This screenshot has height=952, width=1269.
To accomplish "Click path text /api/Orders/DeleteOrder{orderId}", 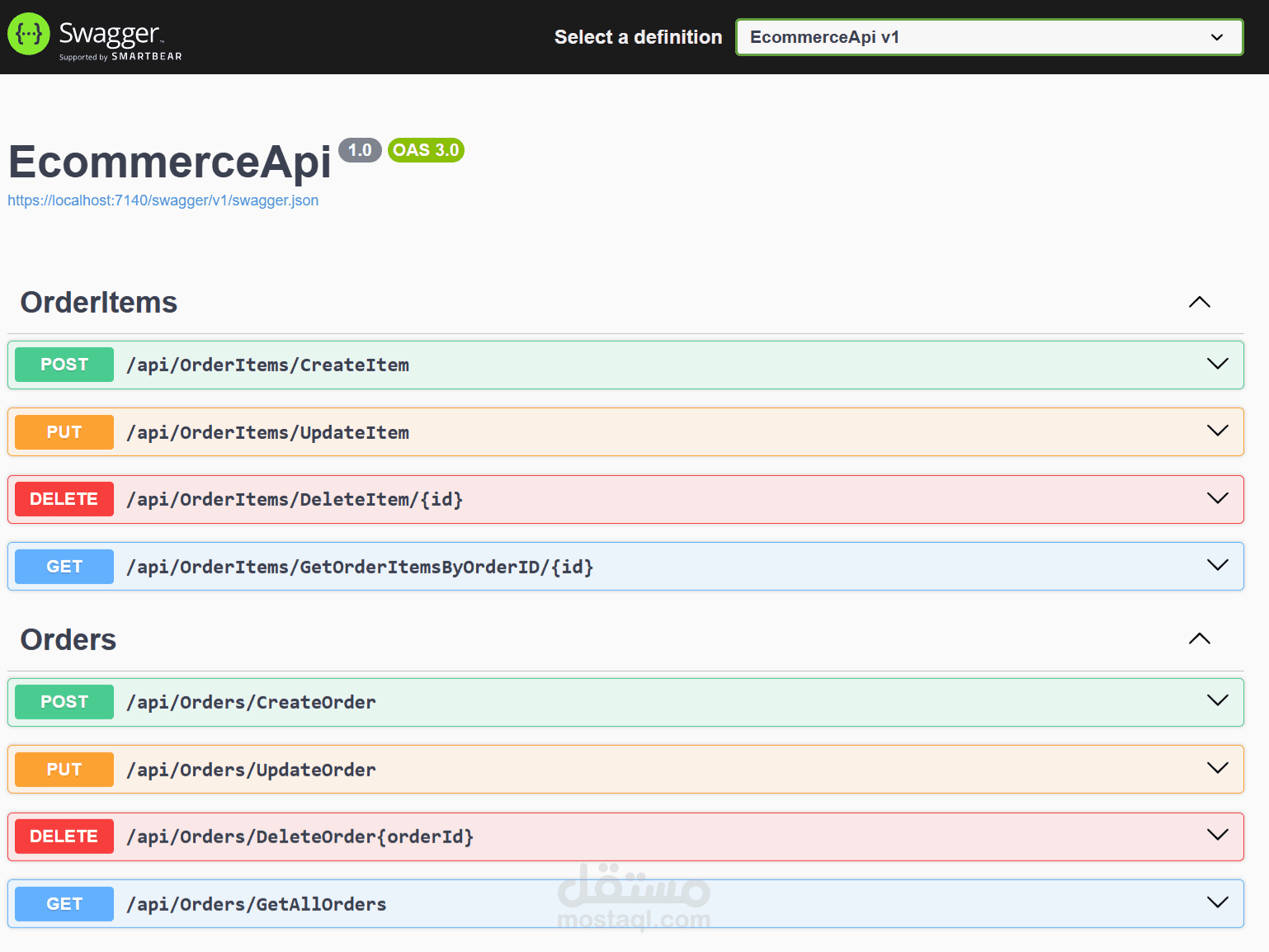I will (300, 837).
